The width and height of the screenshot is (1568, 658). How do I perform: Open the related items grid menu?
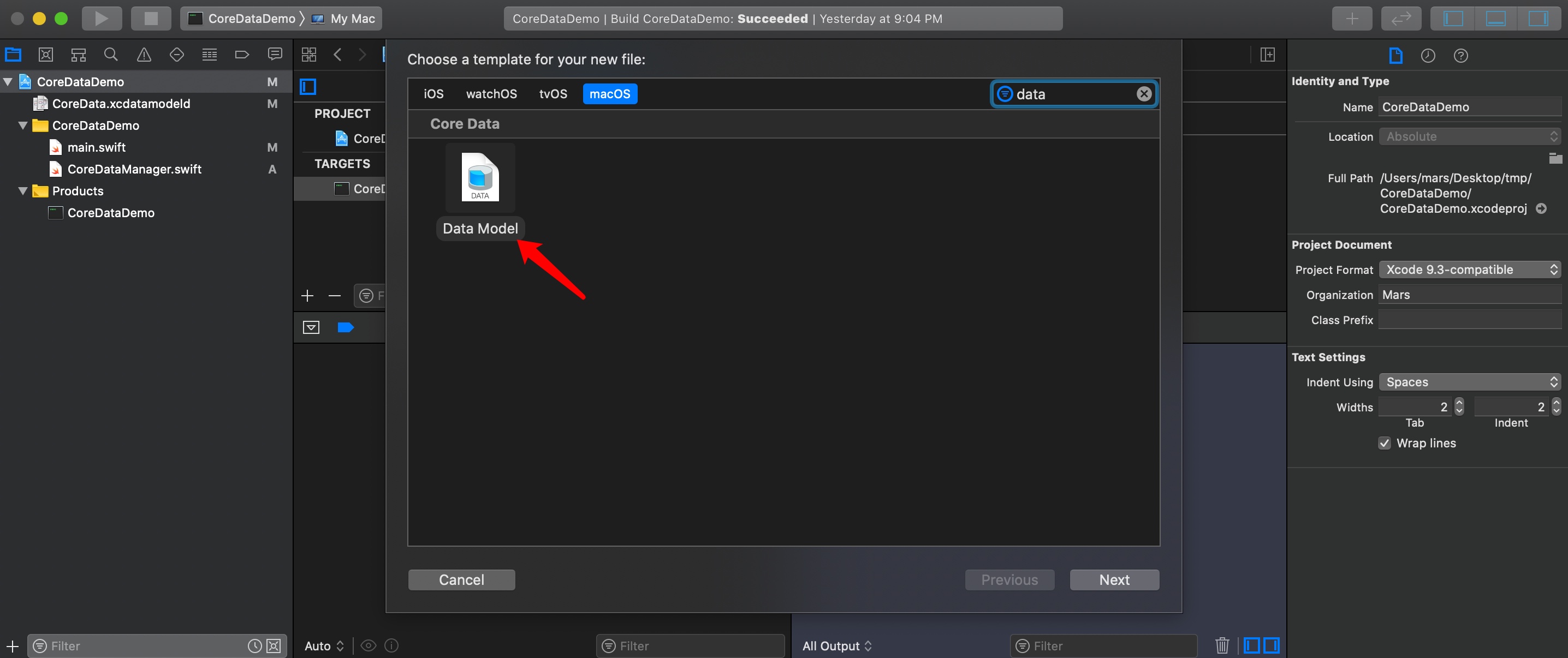[x=309, y=55]
